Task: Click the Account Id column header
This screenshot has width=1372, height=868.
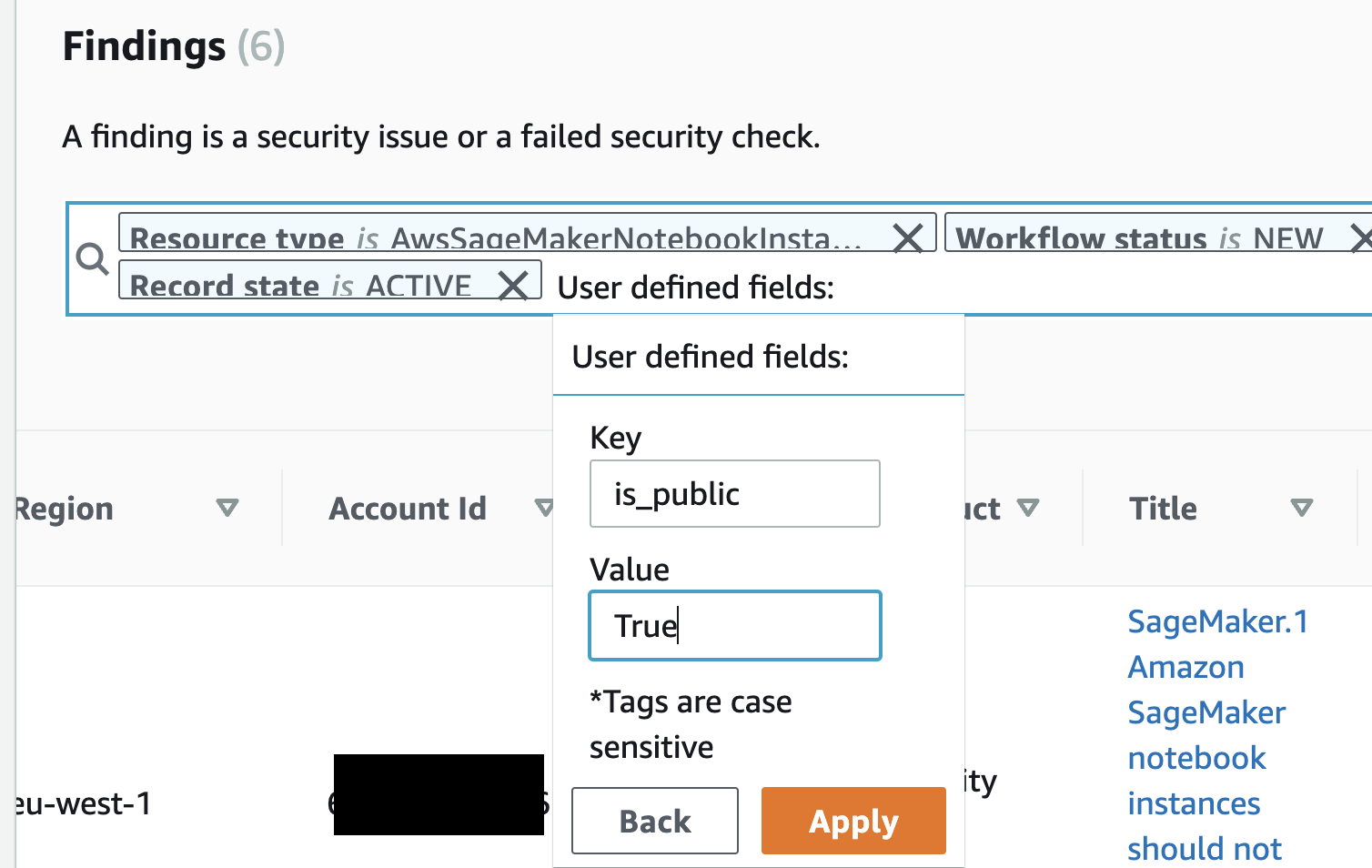Action: tap(408, 509)
